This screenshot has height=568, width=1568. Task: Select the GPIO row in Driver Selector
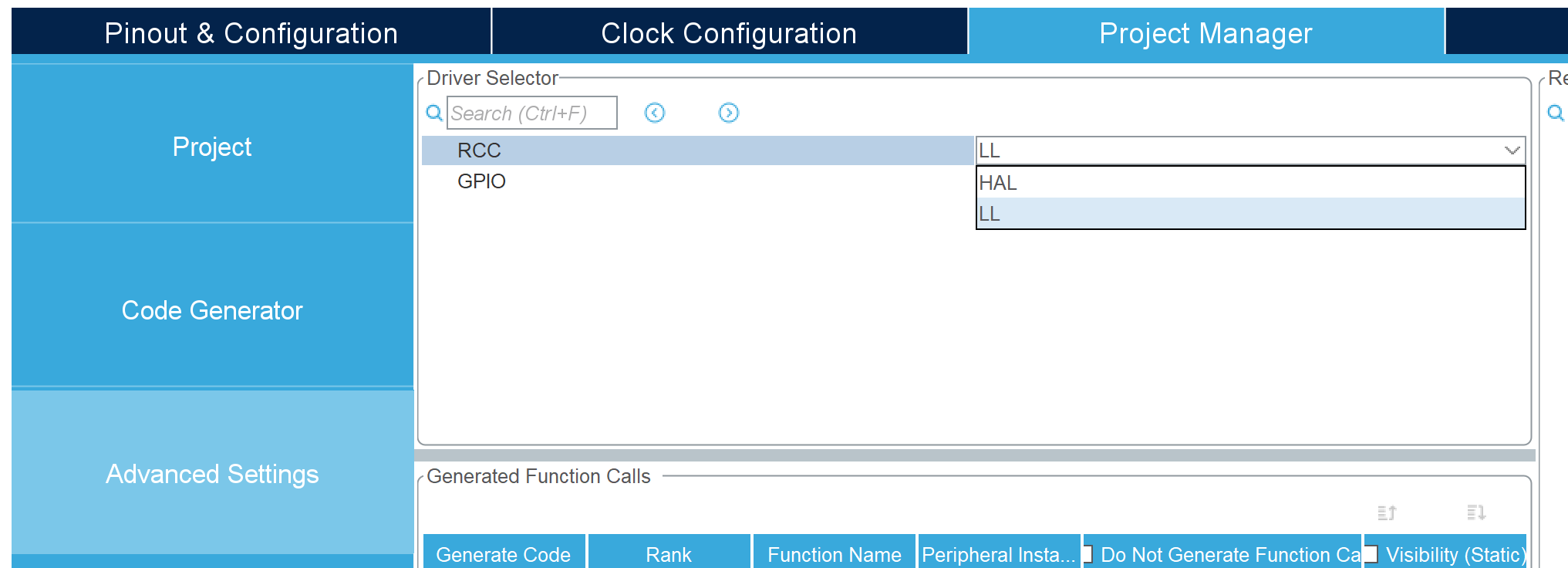tap(481, 181)
